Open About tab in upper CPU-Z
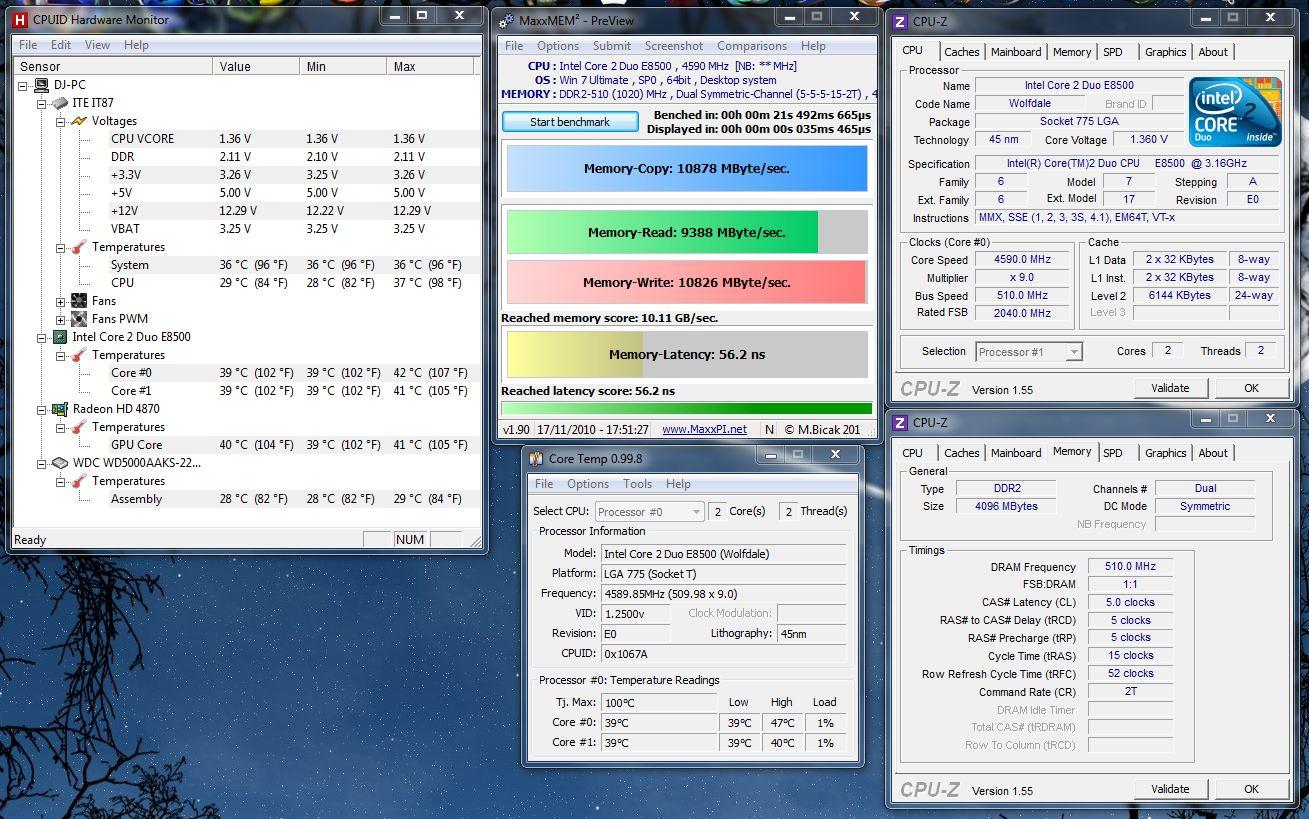The height and width of the screenshot is (819, 1309). tap(1213, 52)
